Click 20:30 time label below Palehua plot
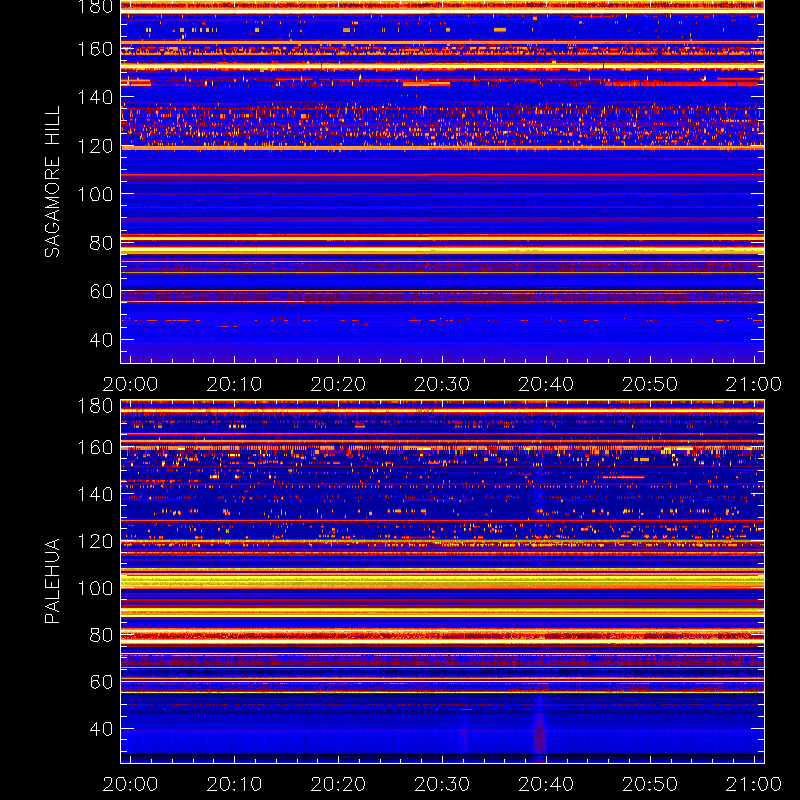 pyautogui.click(x=442, y=784)
